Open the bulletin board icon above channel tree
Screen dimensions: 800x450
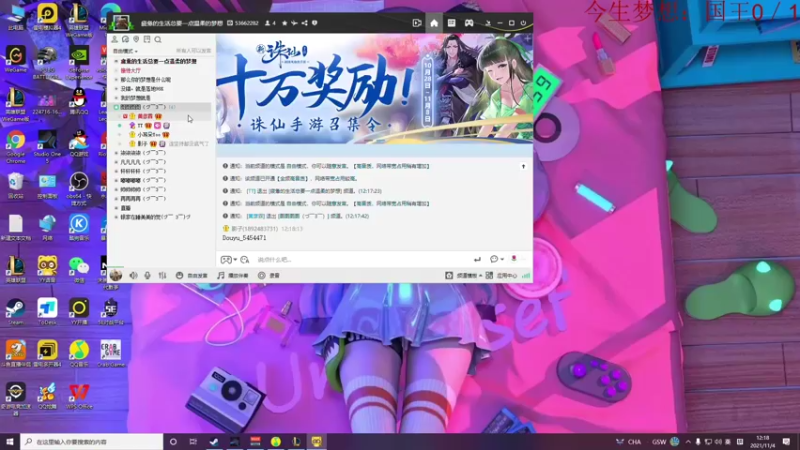pos(147,39)
